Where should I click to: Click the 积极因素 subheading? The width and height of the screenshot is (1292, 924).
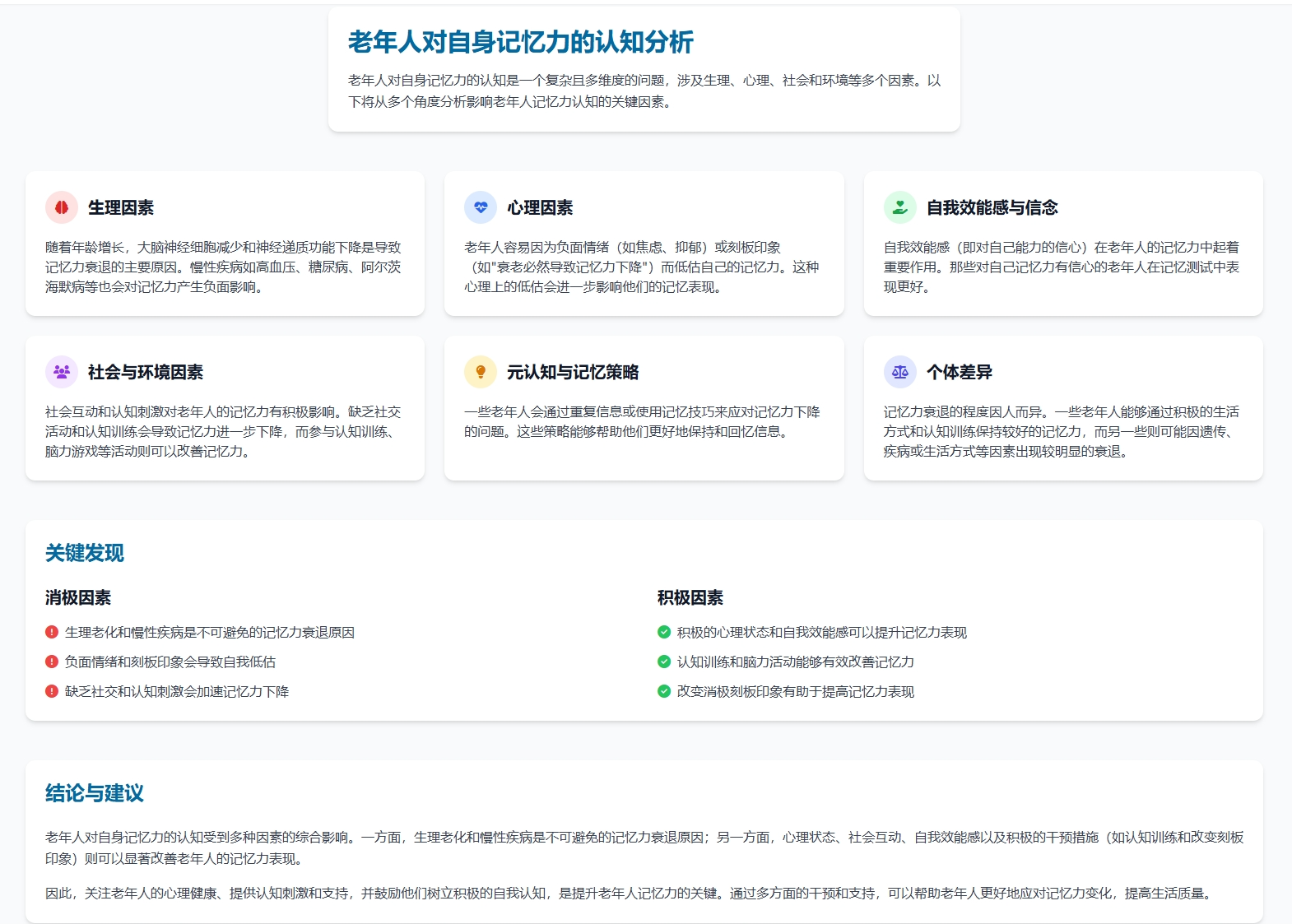pyautogui.click(x=690, y=597)
